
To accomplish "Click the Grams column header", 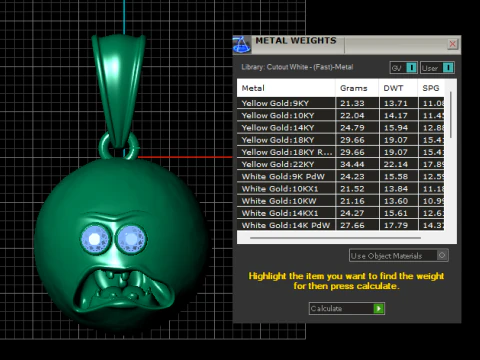I will (x=357, y=88).
